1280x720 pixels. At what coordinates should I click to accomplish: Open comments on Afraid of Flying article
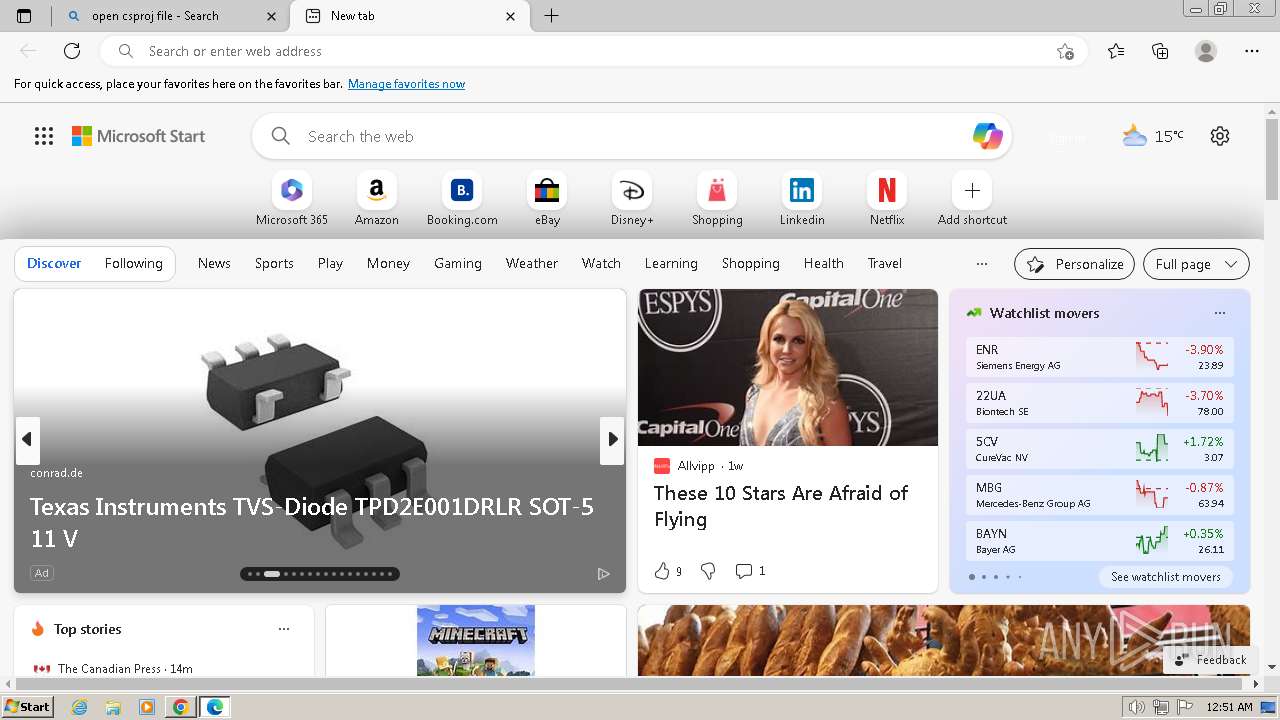click(x=749, y=571)
